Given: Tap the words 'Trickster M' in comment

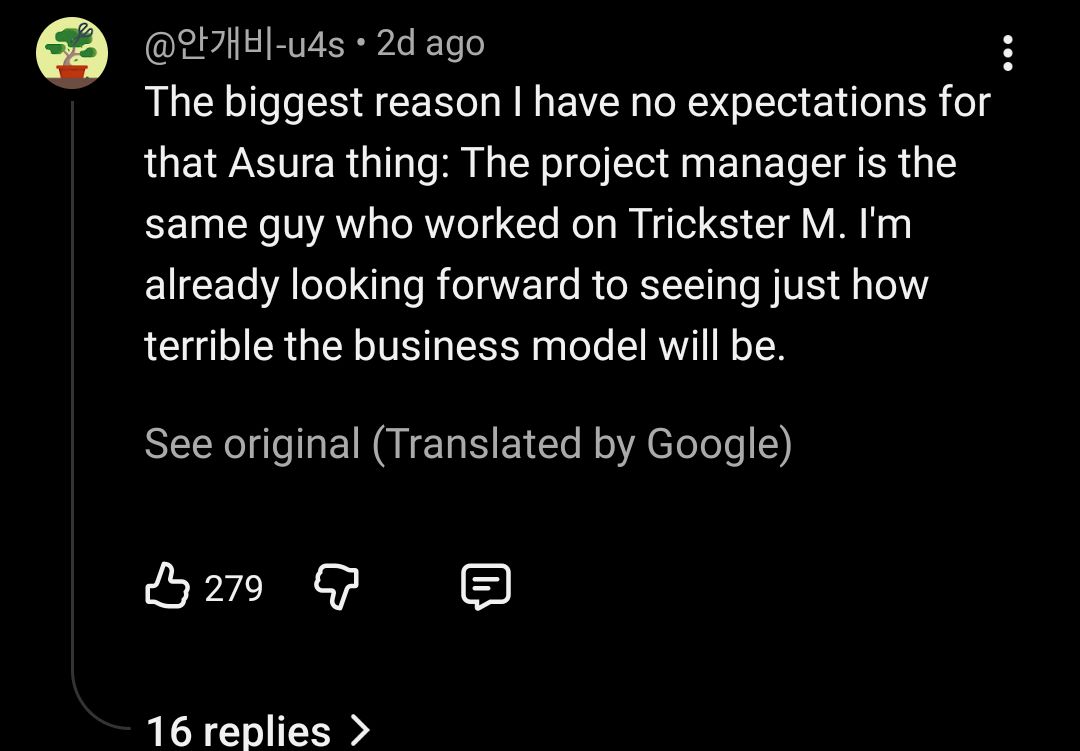Looking at the screenshot, I should click(x=735, y=224).
